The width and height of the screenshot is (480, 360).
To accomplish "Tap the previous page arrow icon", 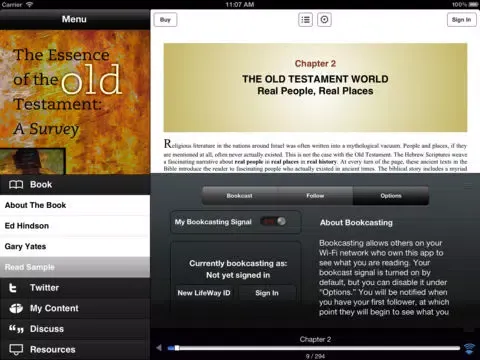I will click(x=159, y=348).
